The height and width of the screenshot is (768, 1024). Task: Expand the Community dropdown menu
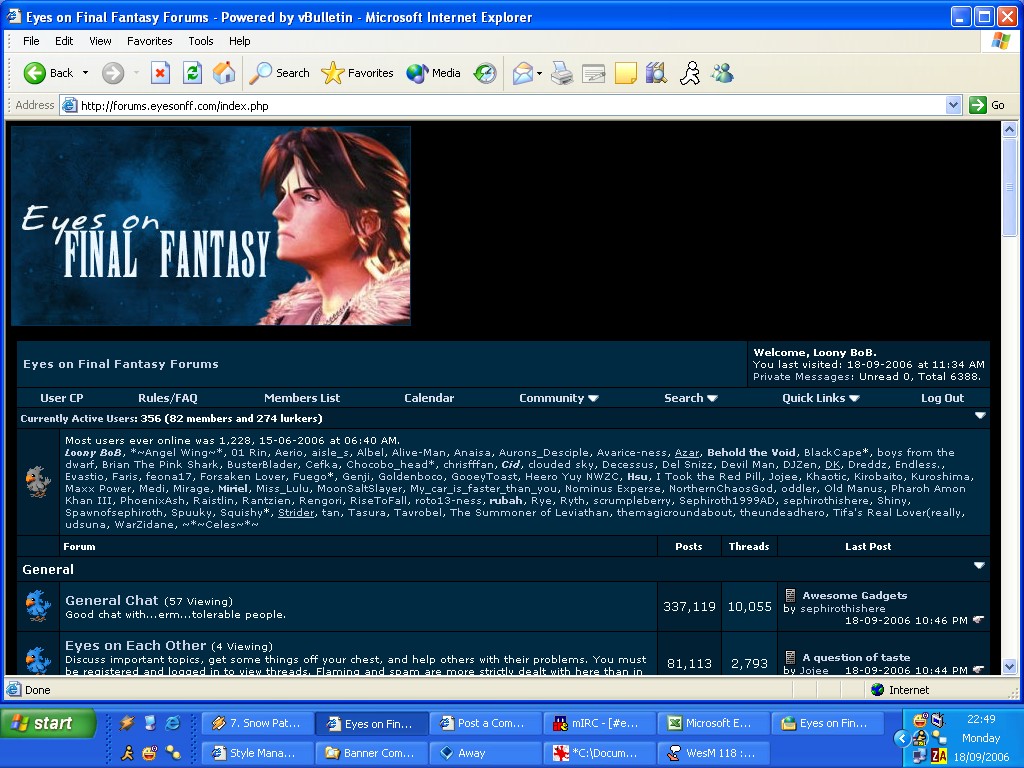point(558,398)
